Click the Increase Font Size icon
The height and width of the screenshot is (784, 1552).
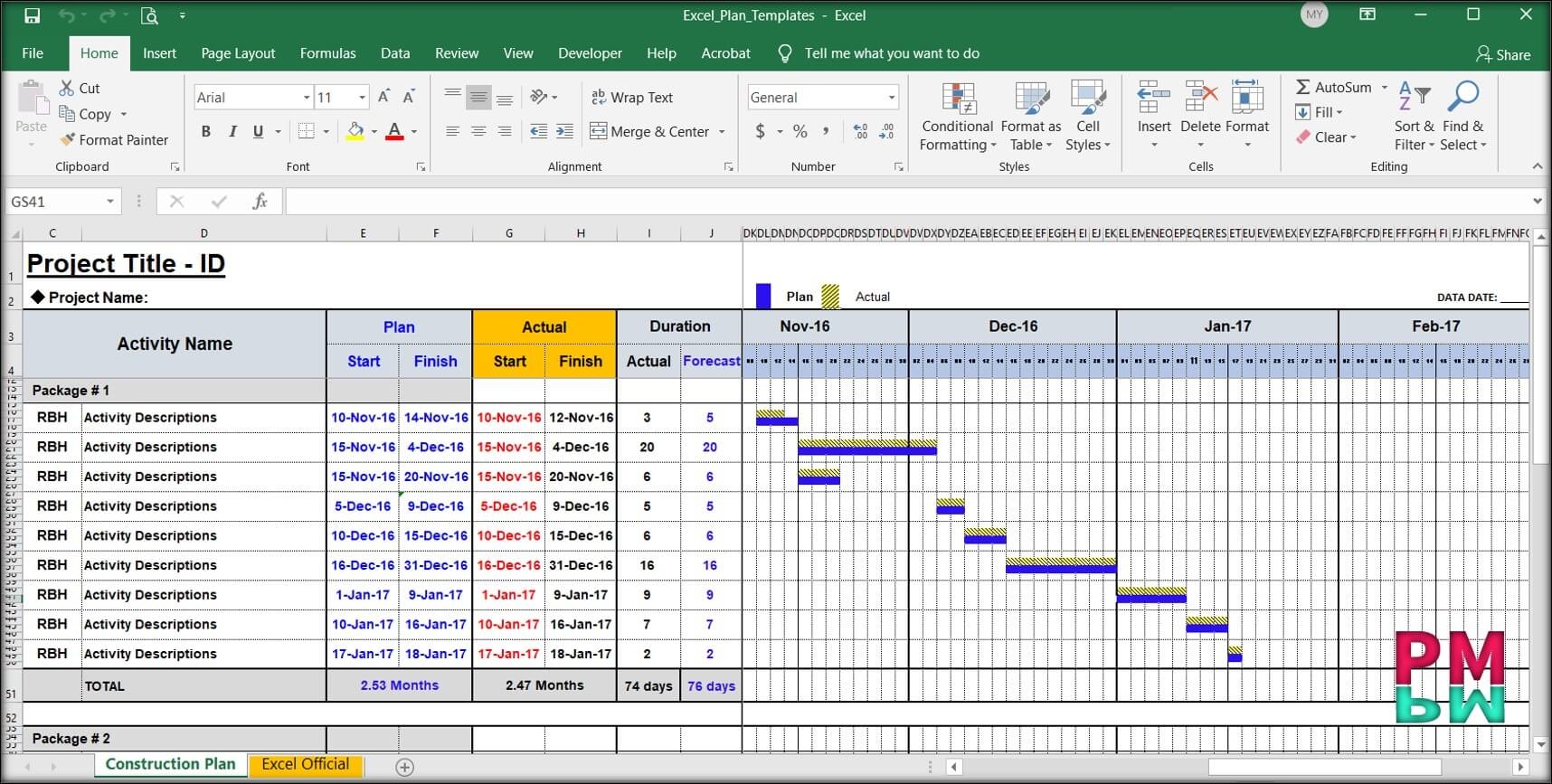383,98
